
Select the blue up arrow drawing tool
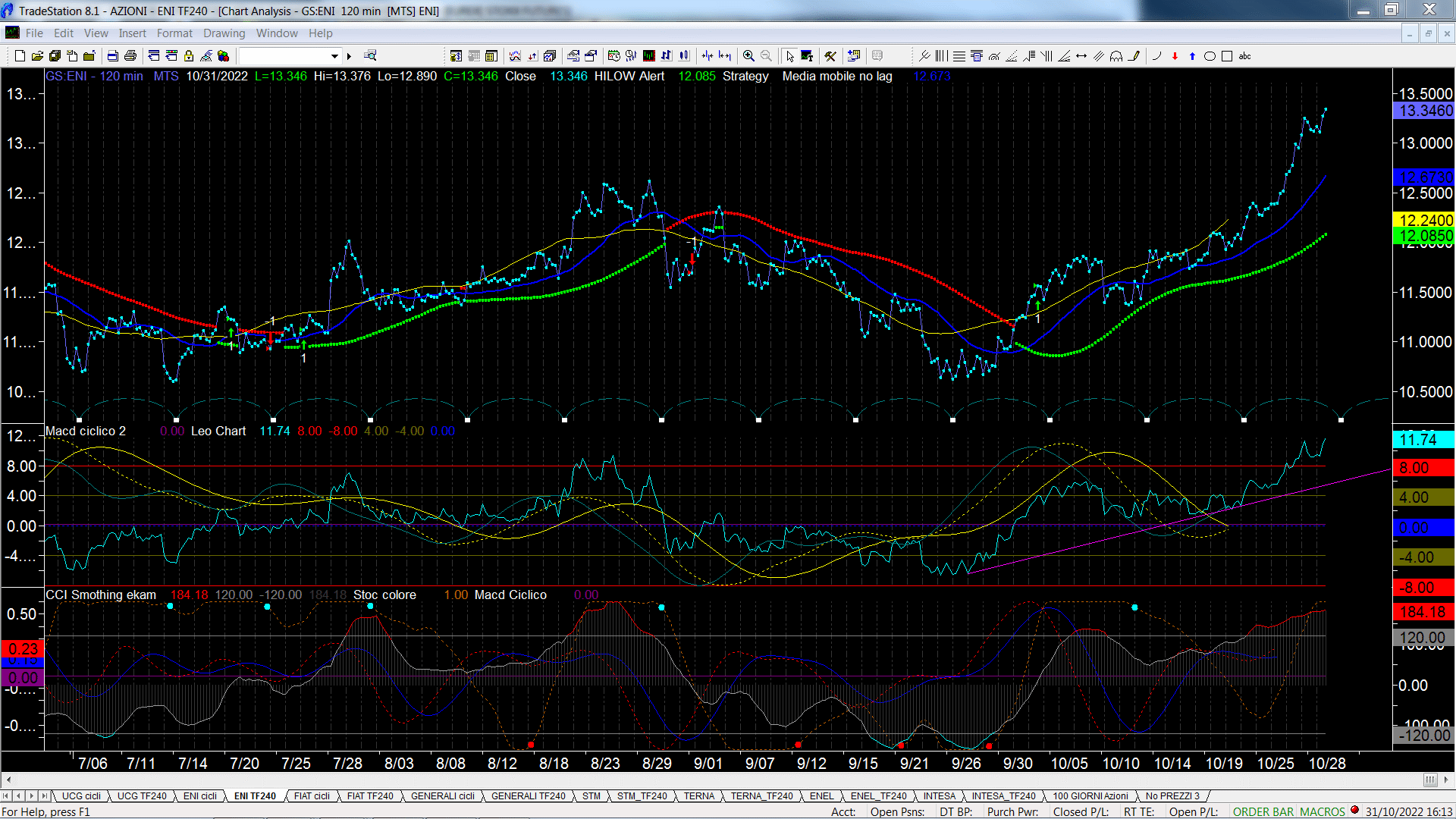point(1192,56)
